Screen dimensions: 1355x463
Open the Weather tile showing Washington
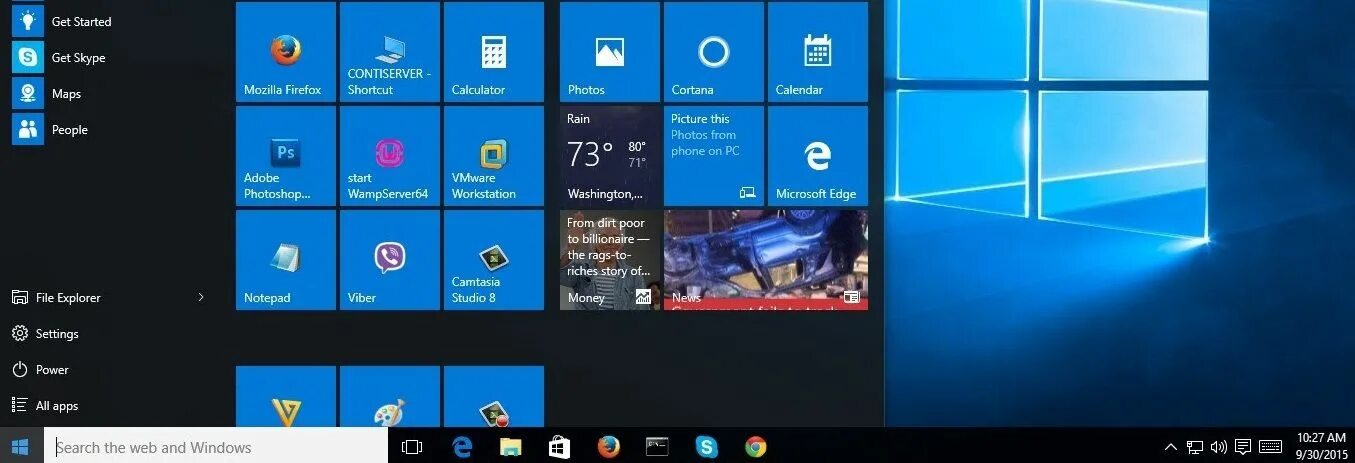coord(609,156)
